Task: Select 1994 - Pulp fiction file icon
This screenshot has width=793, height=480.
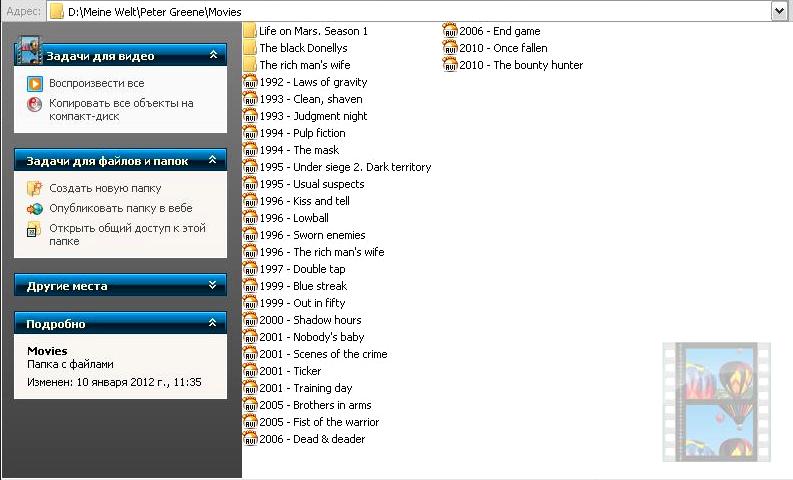Action: pyautogui.click(x=250, y=133)
